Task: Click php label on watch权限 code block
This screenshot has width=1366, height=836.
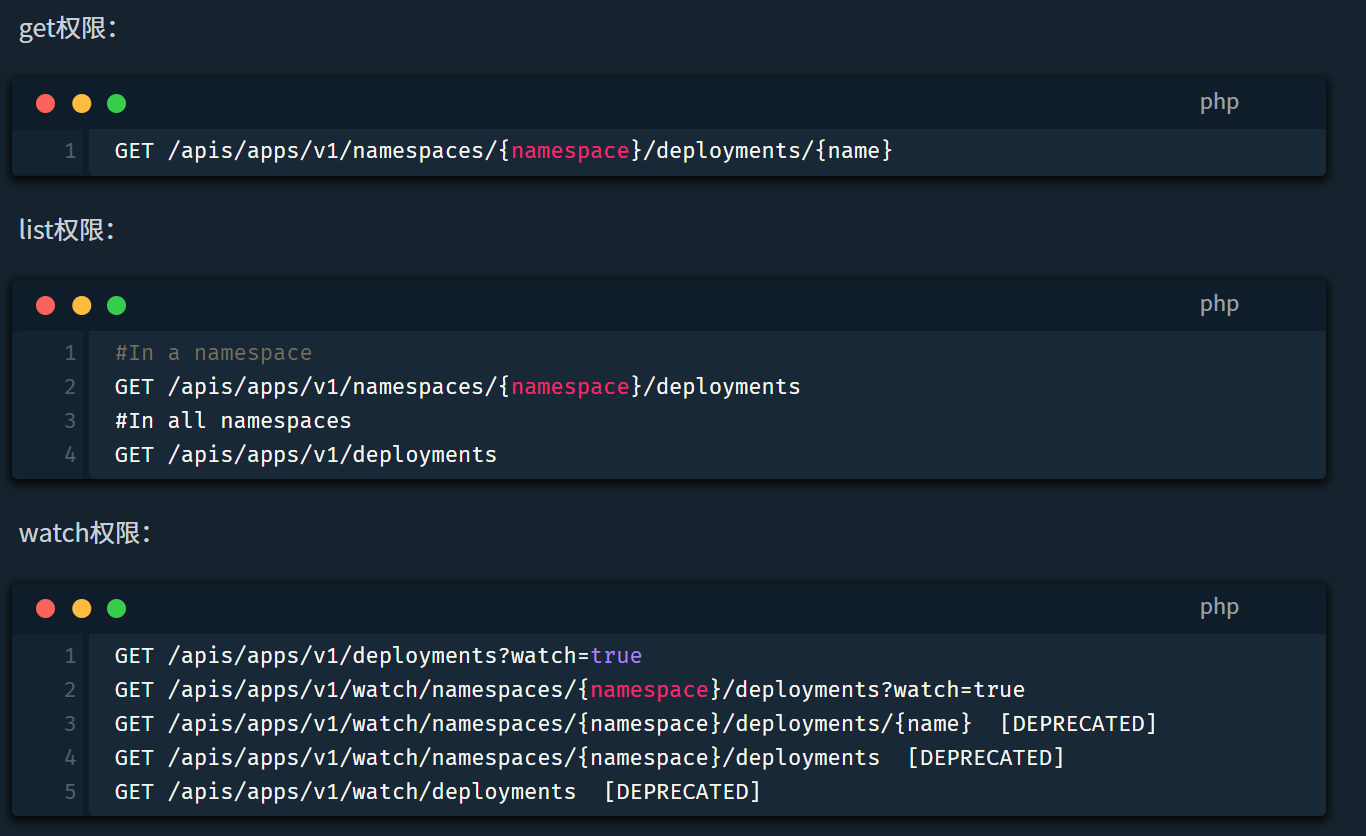Action: (1219, 607)
